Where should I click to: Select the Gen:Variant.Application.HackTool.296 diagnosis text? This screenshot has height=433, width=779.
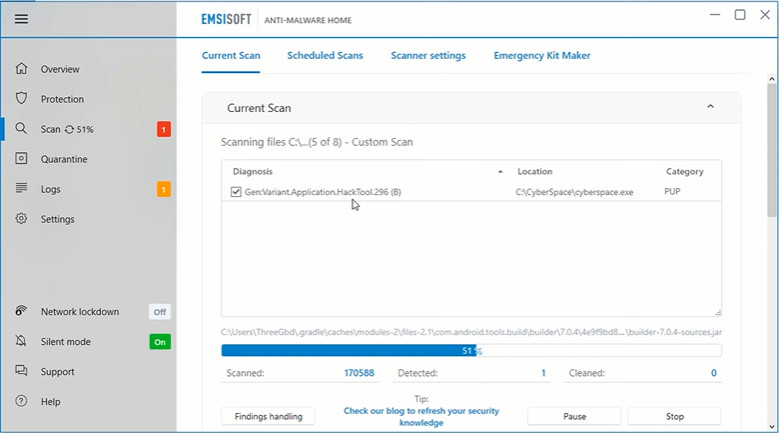[x=323, y=192]
